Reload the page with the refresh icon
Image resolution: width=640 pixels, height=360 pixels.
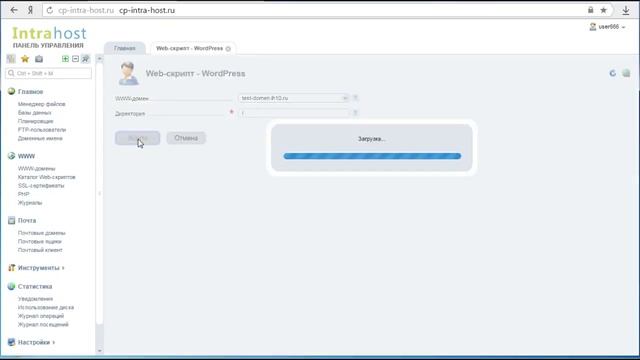[50, 10]
